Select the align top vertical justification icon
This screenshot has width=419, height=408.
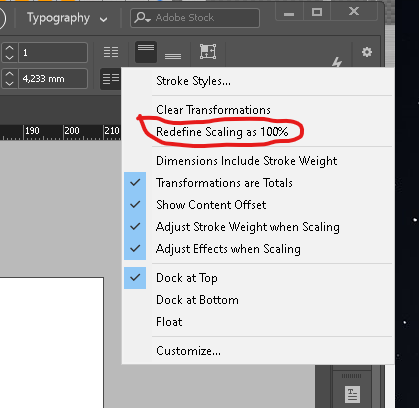coord(146,52)
